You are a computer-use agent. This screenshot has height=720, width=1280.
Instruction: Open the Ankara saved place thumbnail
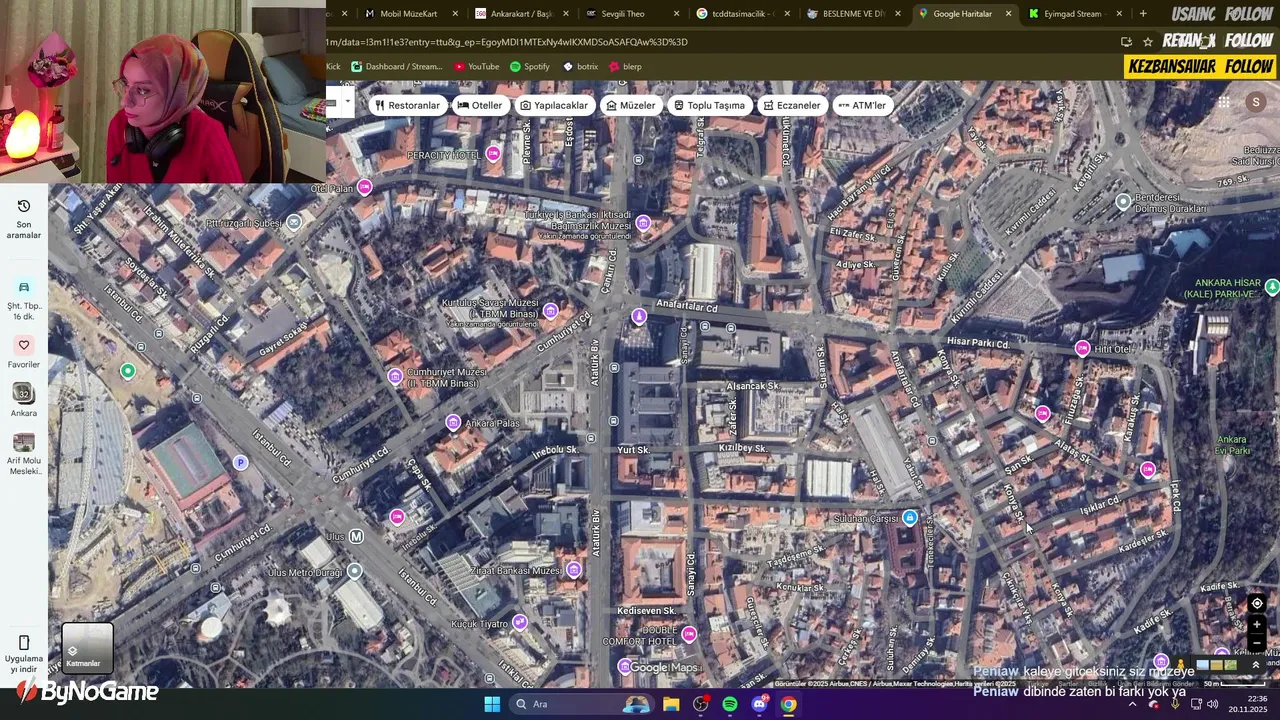tap(24, 393)
